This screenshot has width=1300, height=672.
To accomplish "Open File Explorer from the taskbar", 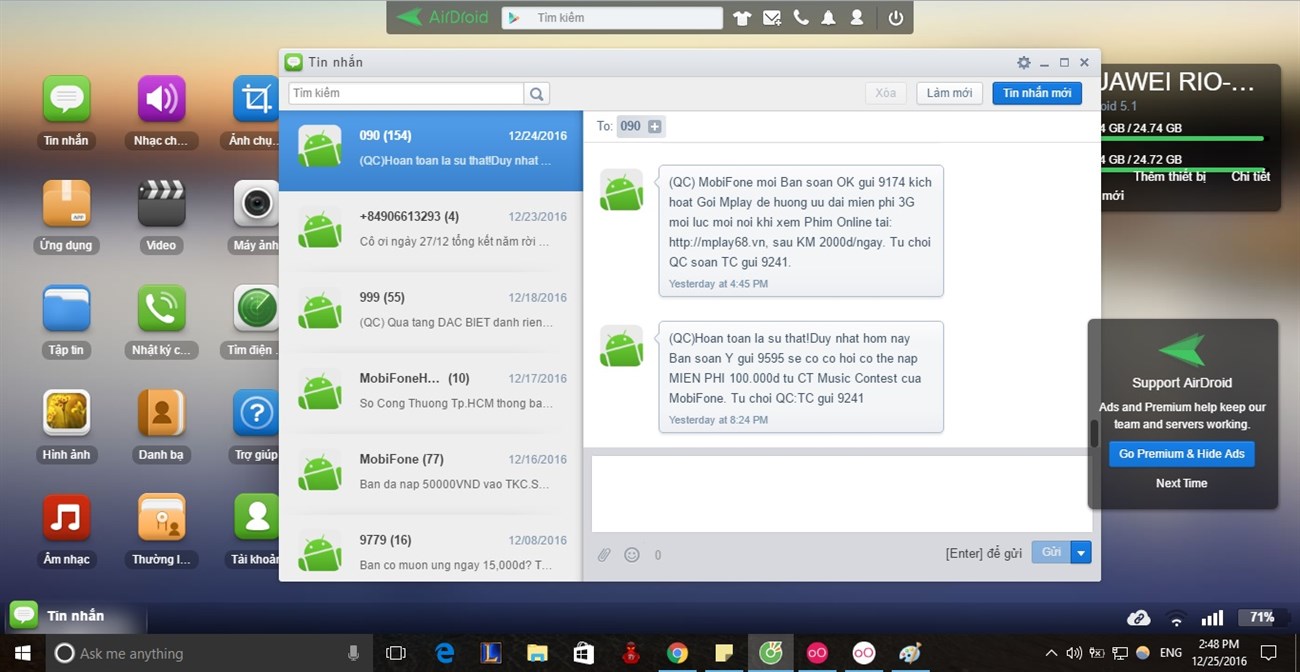I will [538, 653].
